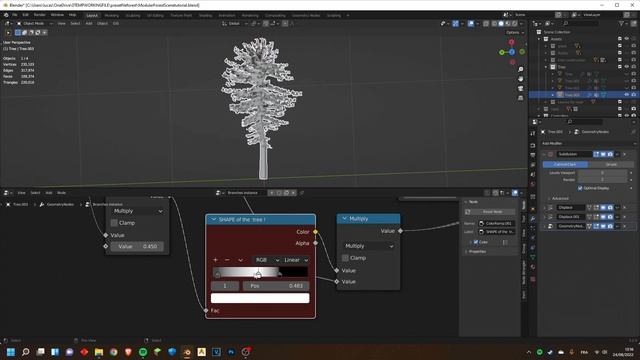Viewport: 640px width, 360px height.
Task: Open color ramp tools chevron menu
Action: click(x=240, y=260)
